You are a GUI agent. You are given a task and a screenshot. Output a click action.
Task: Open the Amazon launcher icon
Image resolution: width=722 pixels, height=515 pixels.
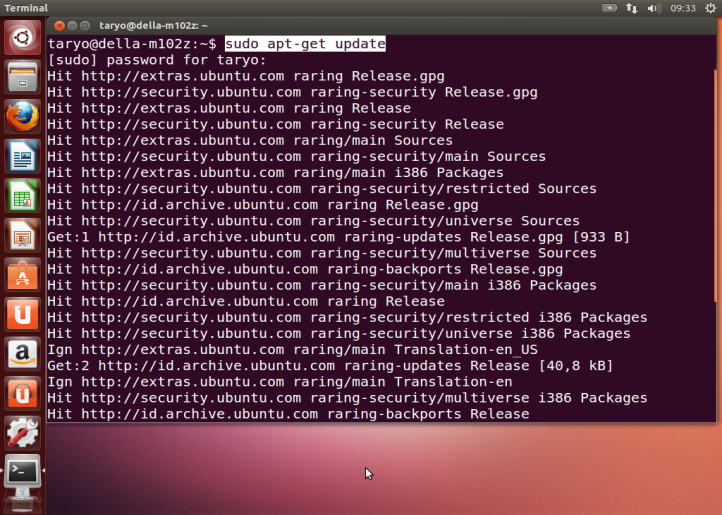coord(22,355)
